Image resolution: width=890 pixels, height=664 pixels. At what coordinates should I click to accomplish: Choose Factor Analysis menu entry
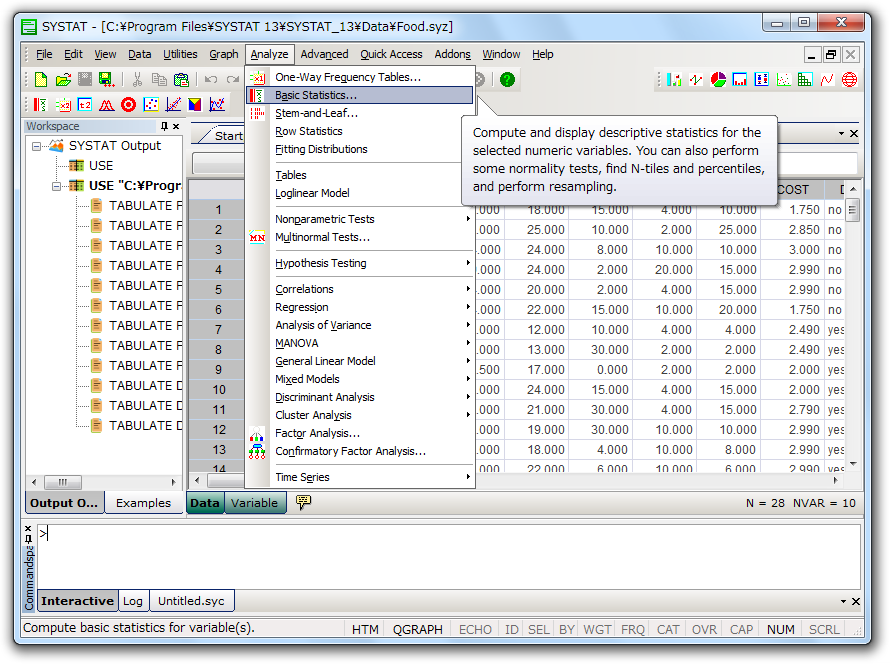[x=359, y=433]
